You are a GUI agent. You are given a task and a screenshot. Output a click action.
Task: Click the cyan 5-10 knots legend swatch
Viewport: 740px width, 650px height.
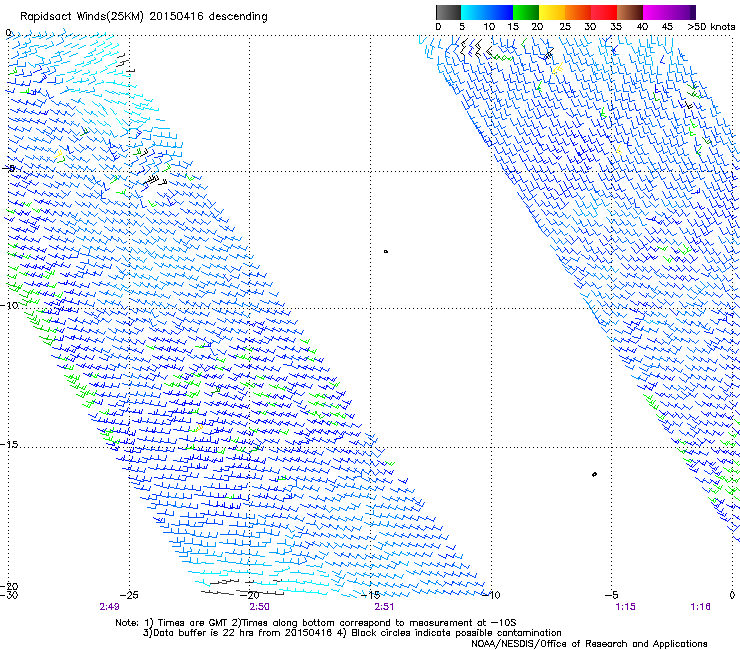click(x=474, y=12)
